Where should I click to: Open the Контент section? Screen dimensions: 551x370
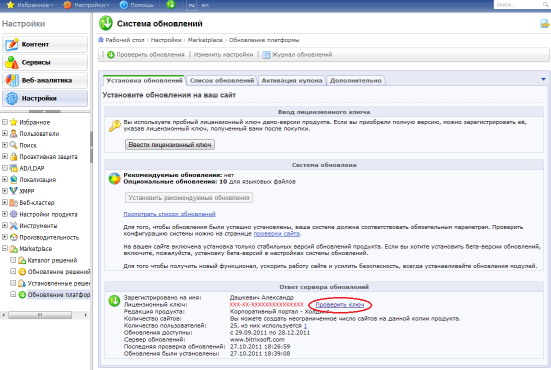(45, 44)
